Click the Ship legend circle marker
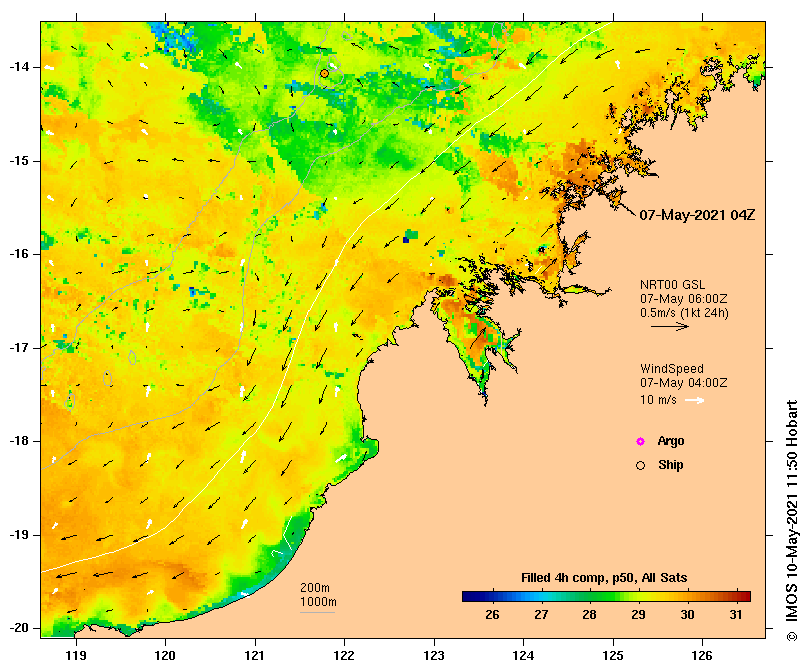This screenshot has width=809, height=672. coord(640,466)
